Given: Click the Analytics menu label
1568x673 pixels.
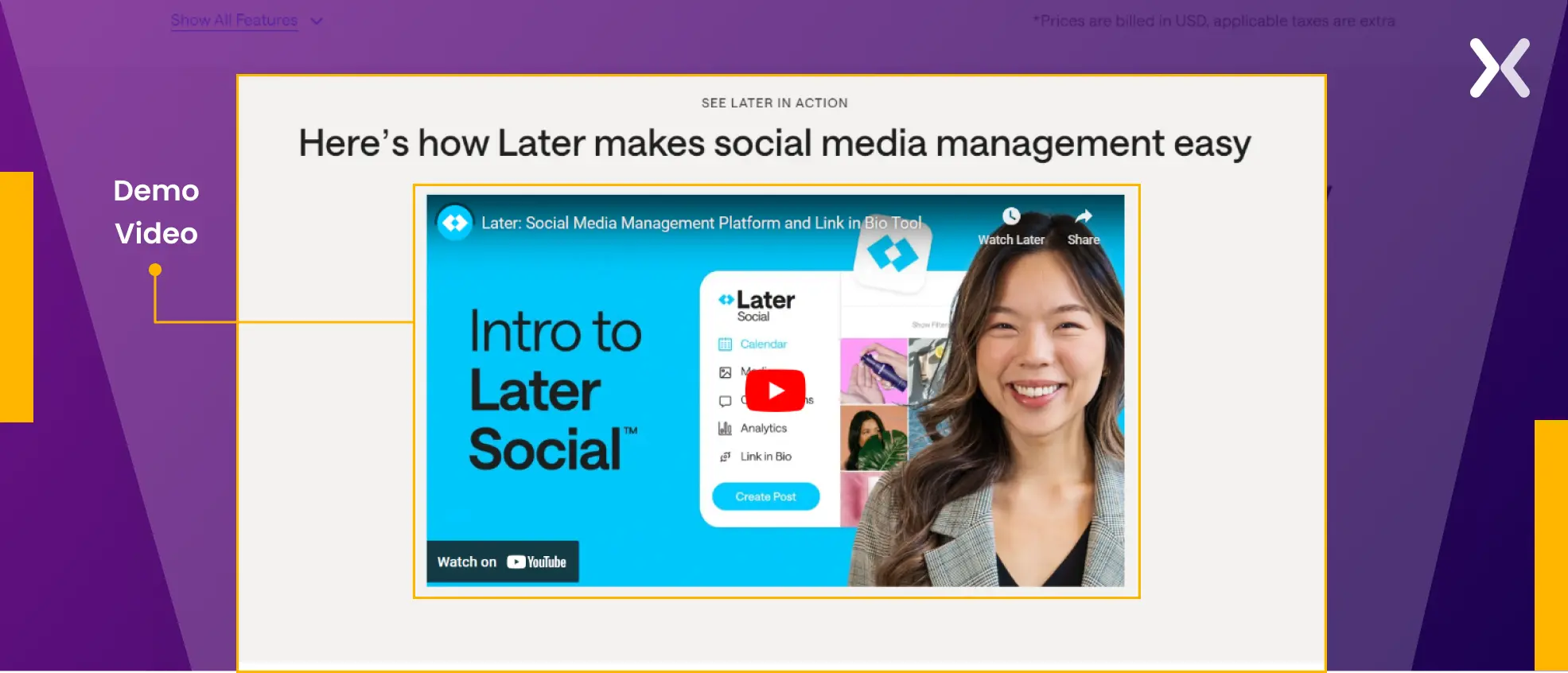Looking at the screenshot, I should 764,428.
